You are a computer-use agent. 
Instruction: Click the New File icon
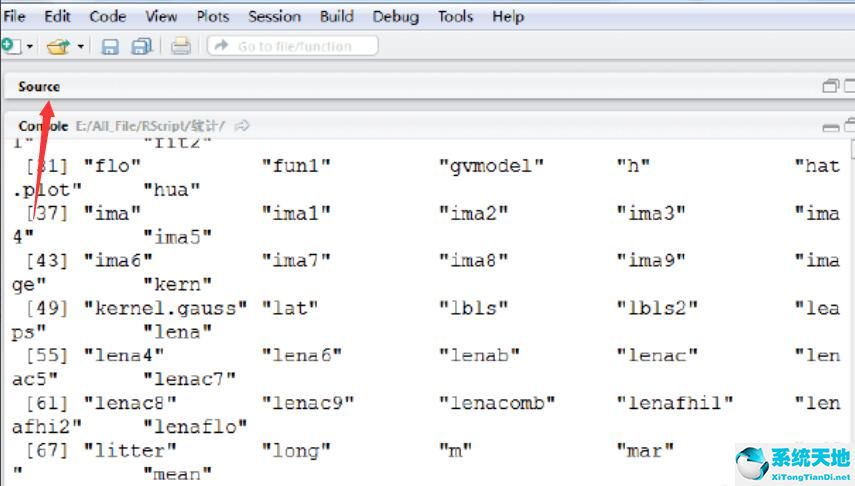(x=9, y=46)
